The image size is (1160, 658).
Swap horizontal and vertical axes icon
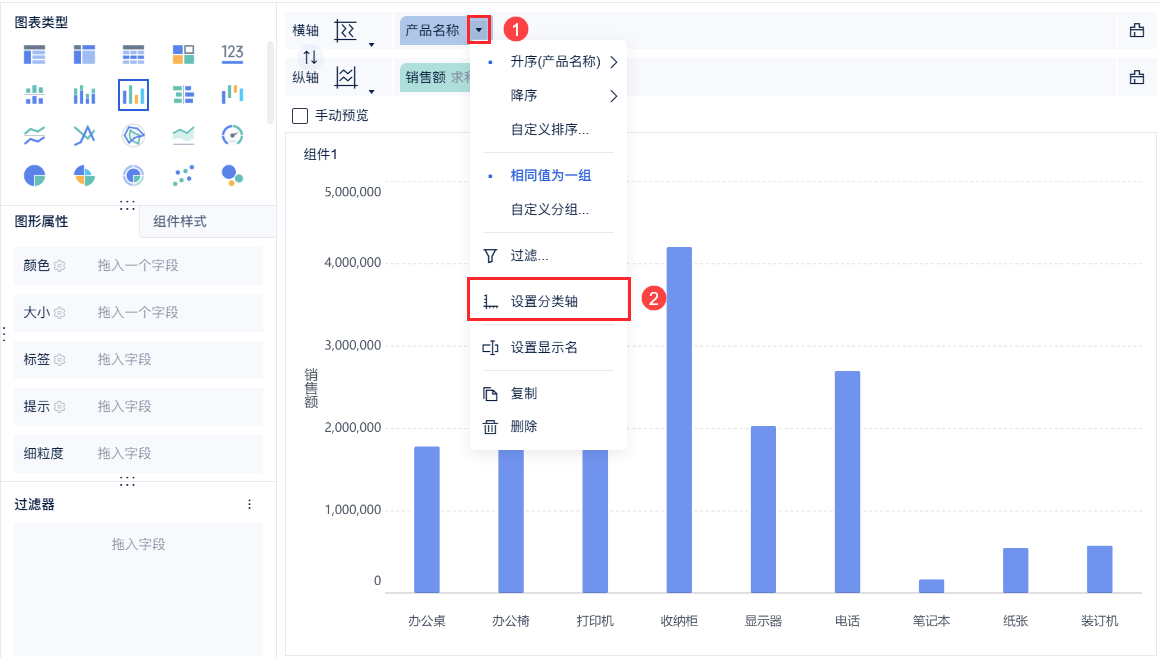coord(310,57)
